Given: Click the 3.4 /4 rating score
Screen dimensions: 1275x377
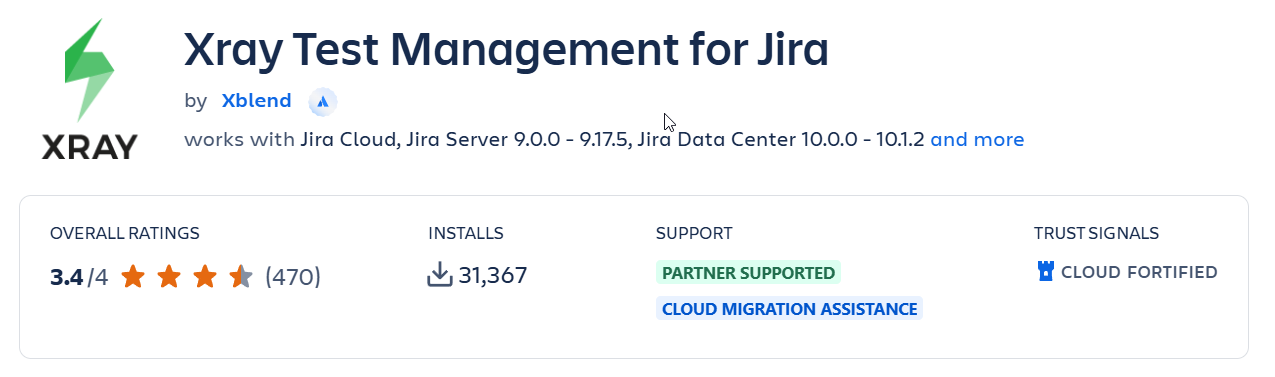Looking at the screenshot, I should point(79,277).
